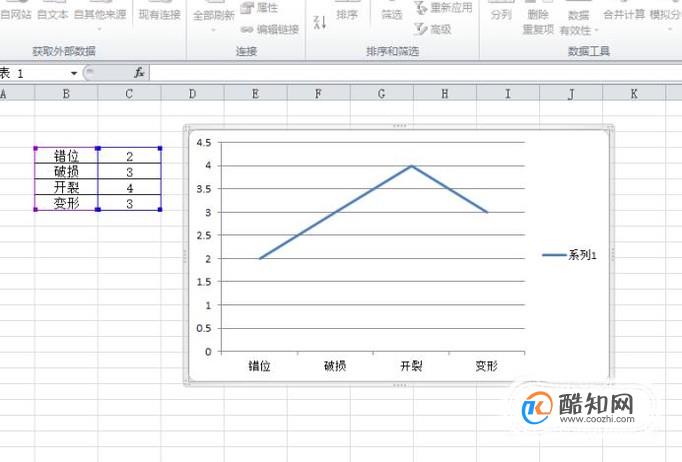Select the cell containing 错位
This screenshot has width=682, height=462.
pyautogui.click(x=66, y=156)
